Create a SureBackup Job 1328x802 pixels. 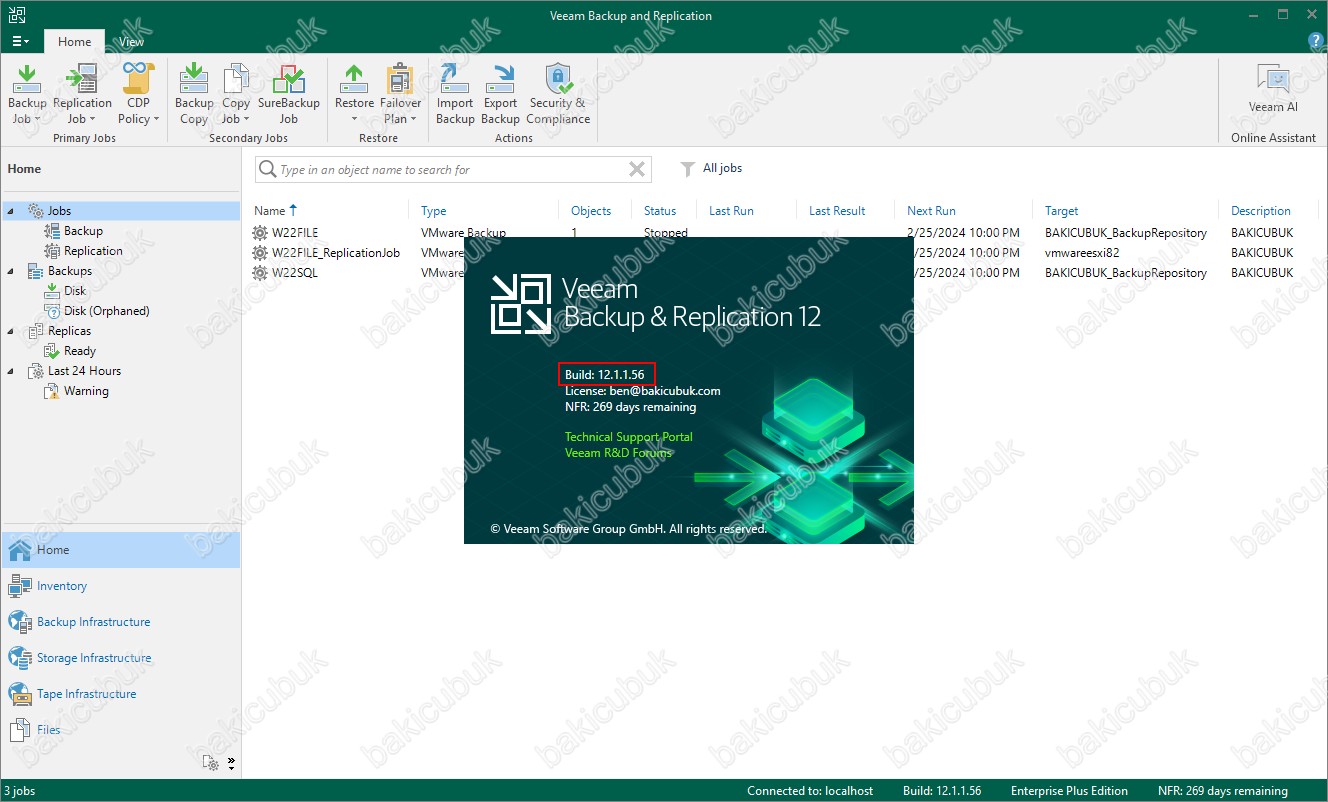289,92
